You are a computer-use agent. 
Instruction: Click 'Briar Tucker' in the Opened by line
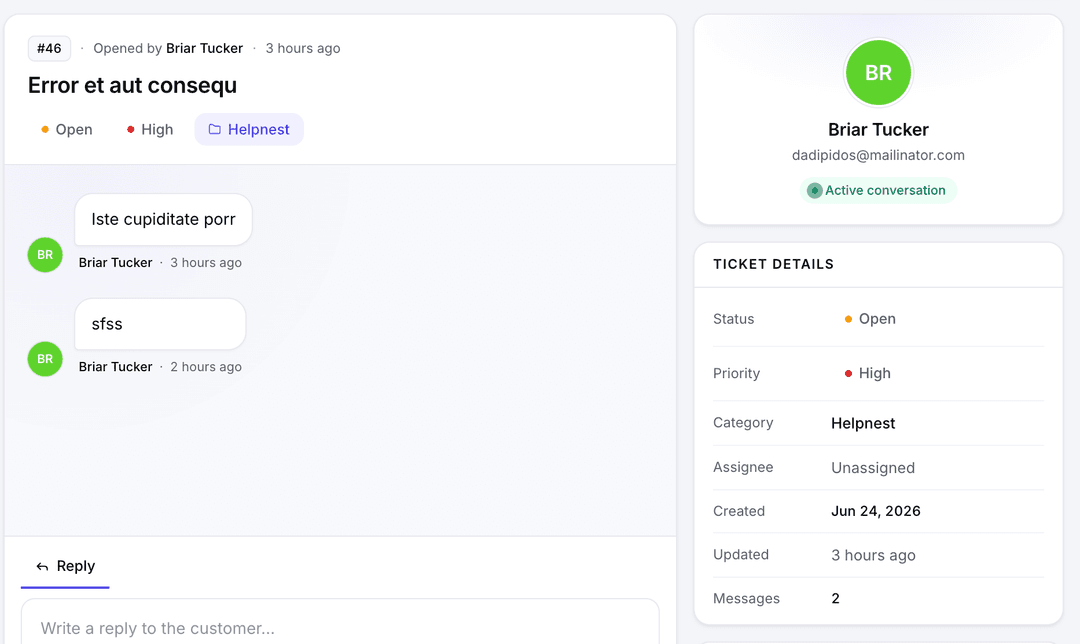(205, 48)
